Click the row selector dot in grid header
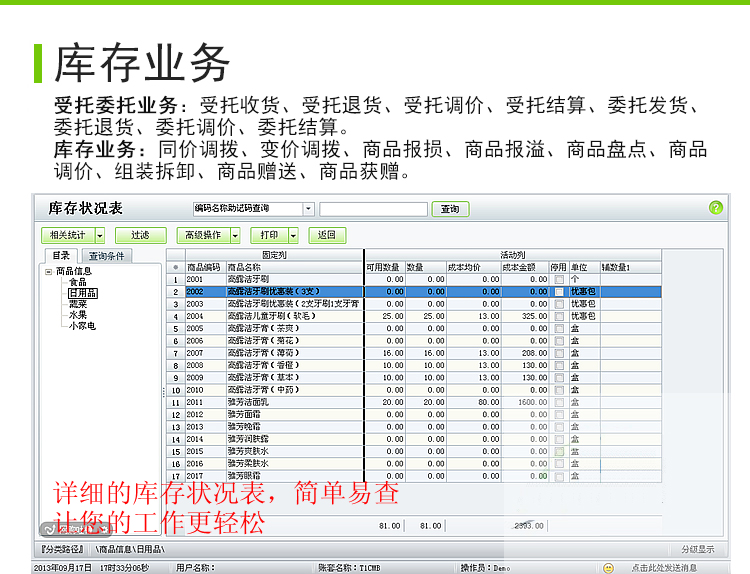 (174, 267)
